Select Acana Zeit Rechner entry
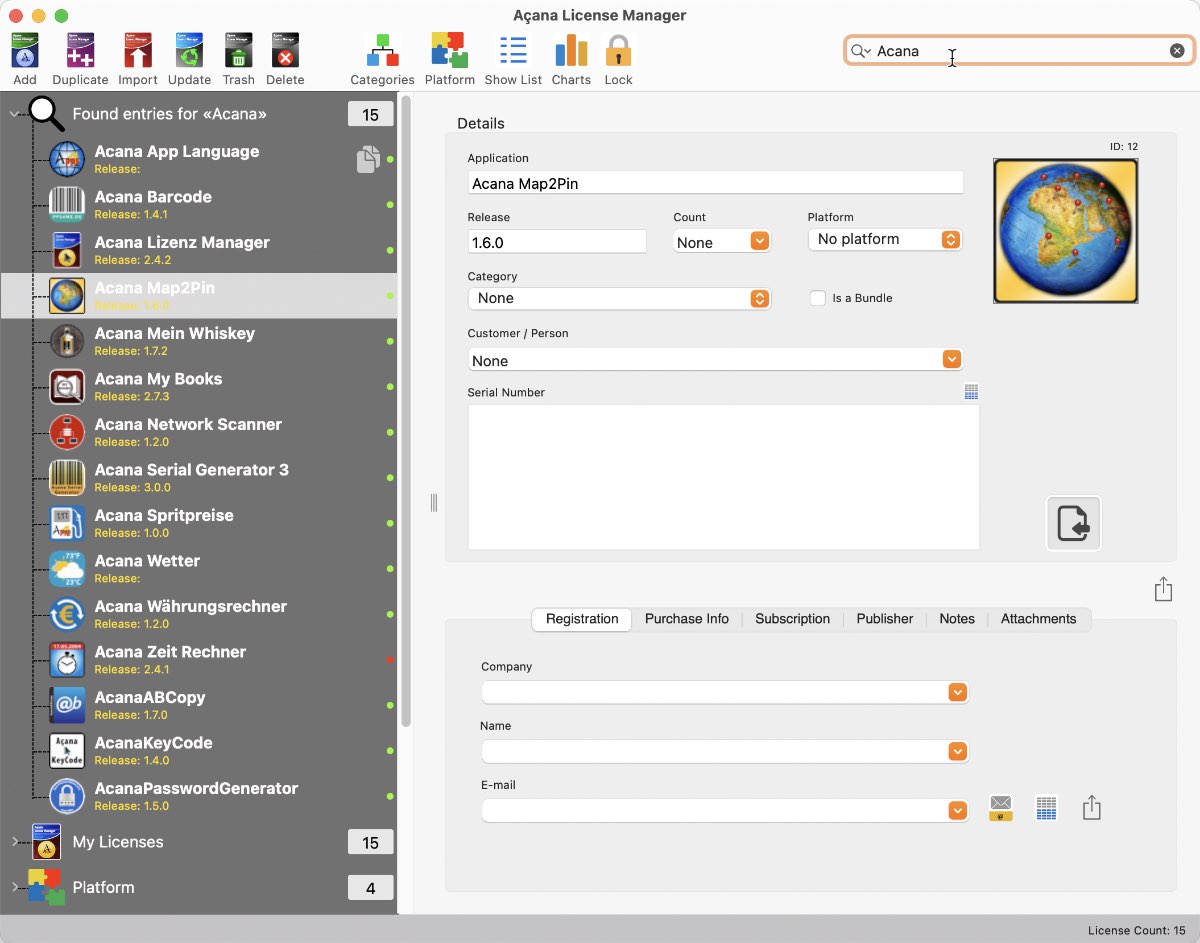Image resolution: width=1200 pixels, height=943 pixels. tap(199, 660)
